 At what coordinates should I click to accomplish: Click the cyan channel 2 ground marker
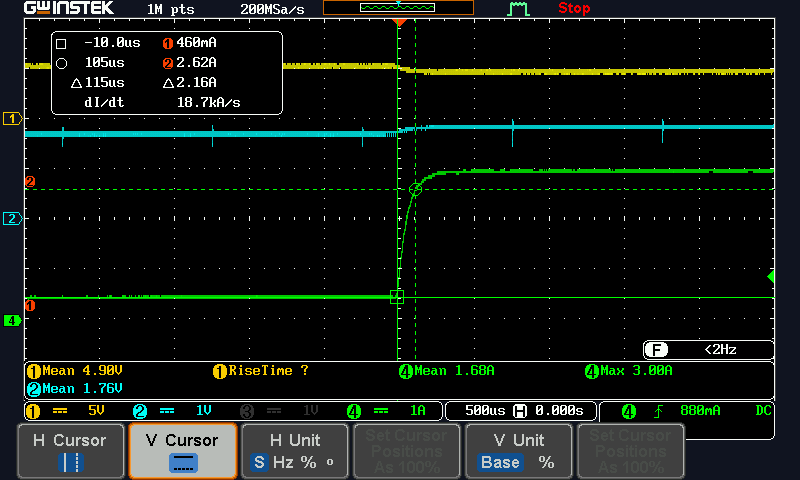point(12,218)
